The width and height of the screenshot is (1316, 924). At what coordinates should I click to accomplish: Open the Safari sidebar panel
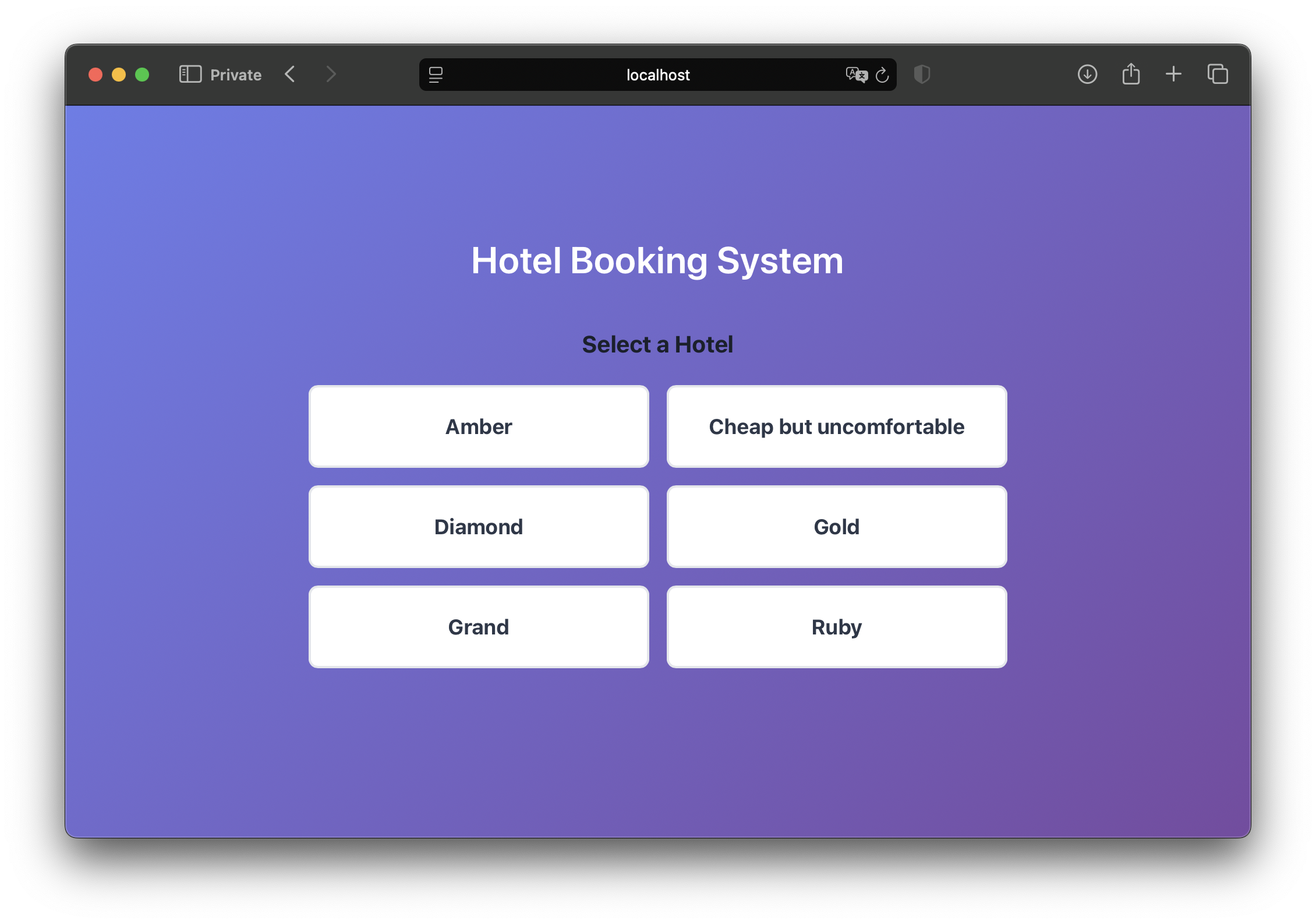coord(190,74)
